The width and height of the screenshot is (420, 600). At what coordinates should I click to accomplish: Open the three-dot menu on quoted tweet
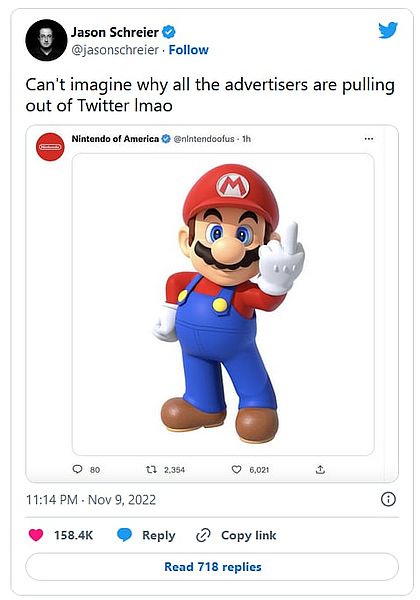369,139
